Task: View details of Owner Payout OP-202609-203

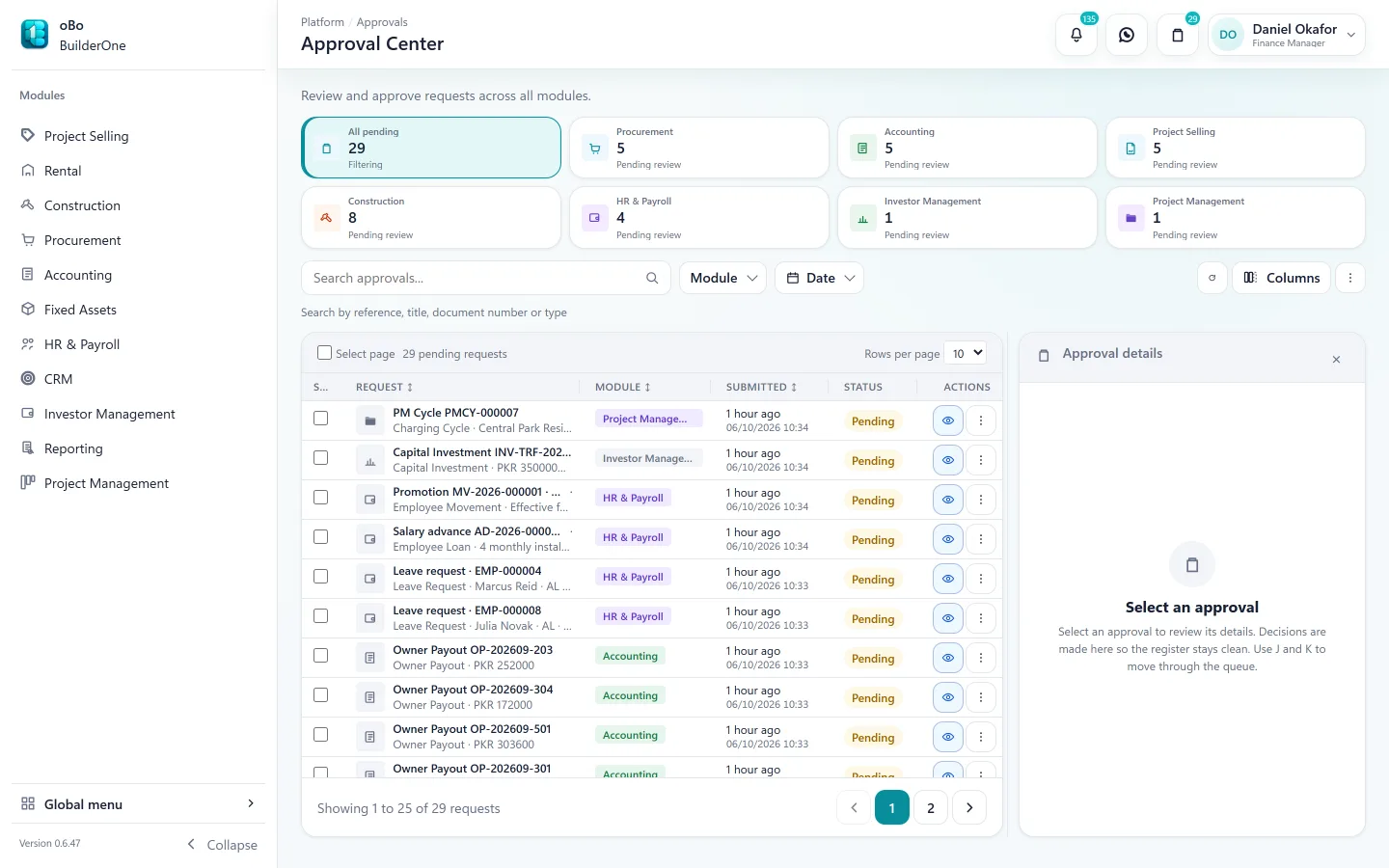Action: pyautogui.click(x=948, y=658)
